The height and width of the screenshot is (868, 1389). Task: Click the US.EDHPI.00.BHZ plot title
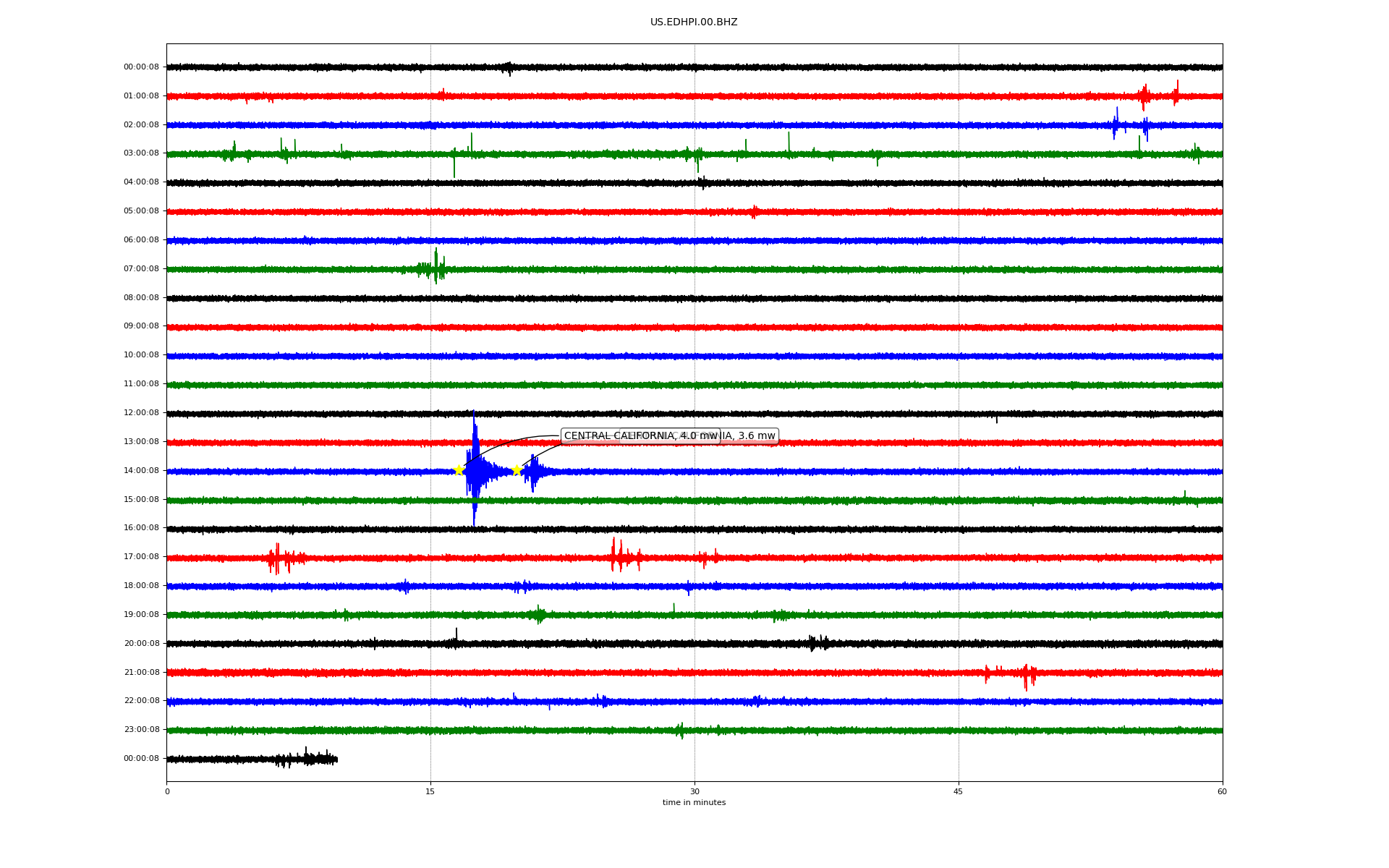click(x=694, y=22)
